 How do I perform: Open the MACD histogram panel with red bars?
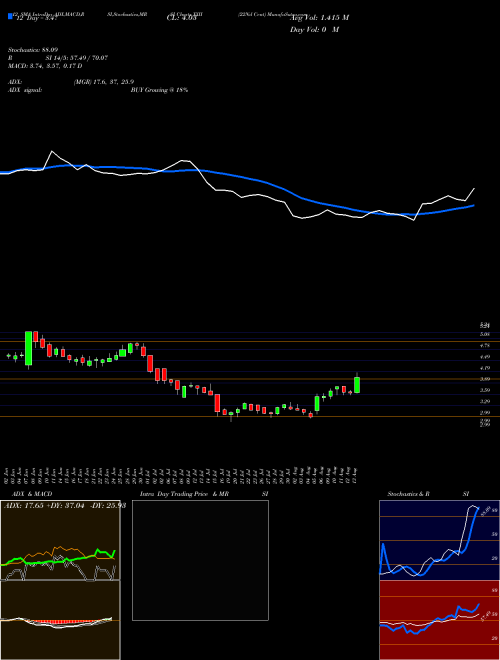[x=60, y=620]
